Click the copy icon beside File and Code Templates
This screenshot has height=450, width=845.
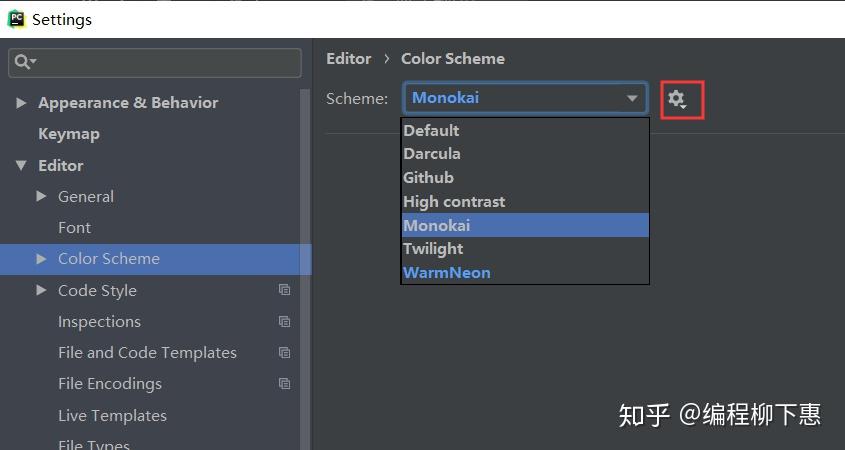284,353
